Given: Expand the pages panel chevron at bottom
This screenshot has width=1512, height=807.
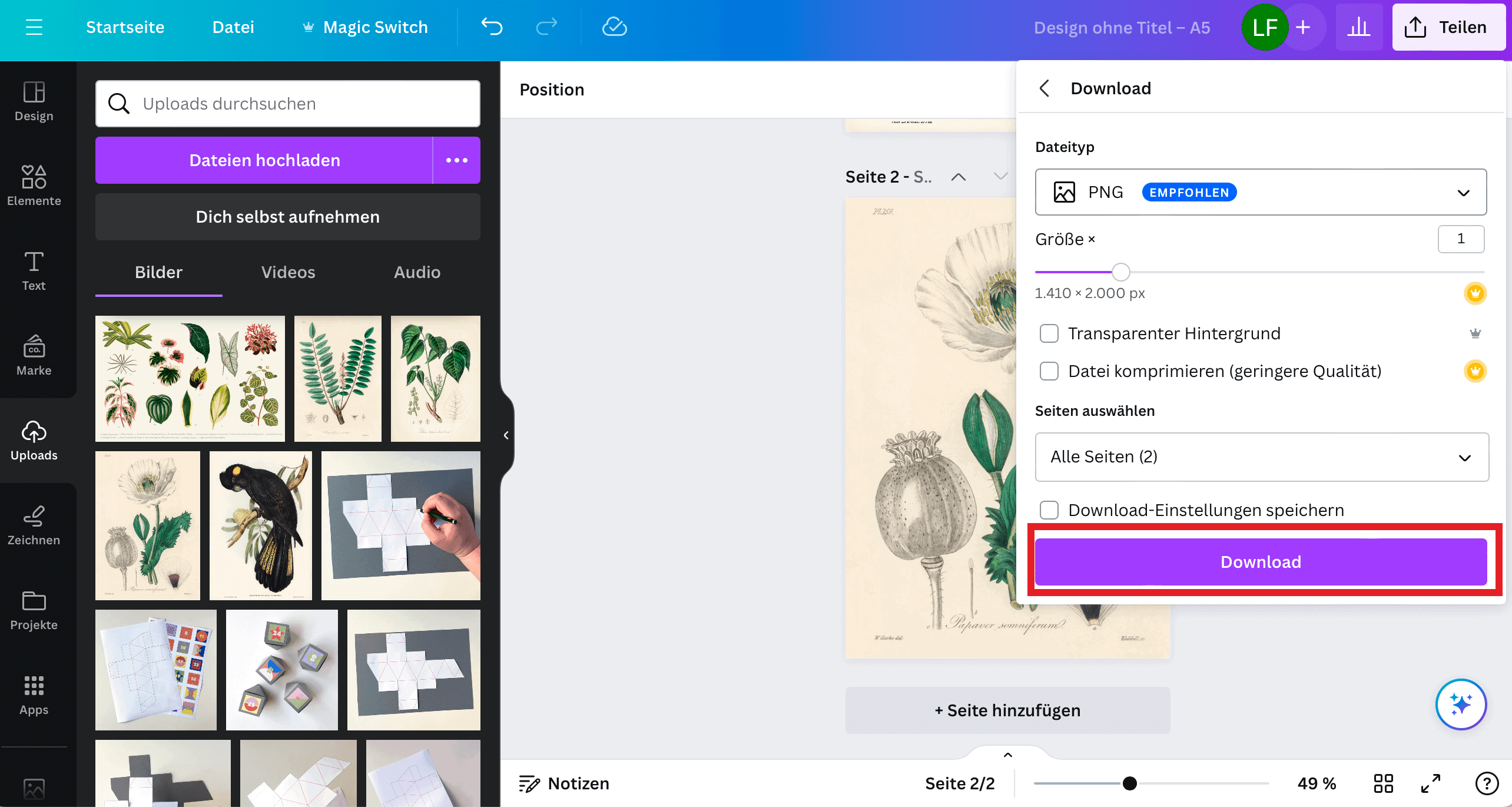Looking at the screenshot, I should (1008, 755).
